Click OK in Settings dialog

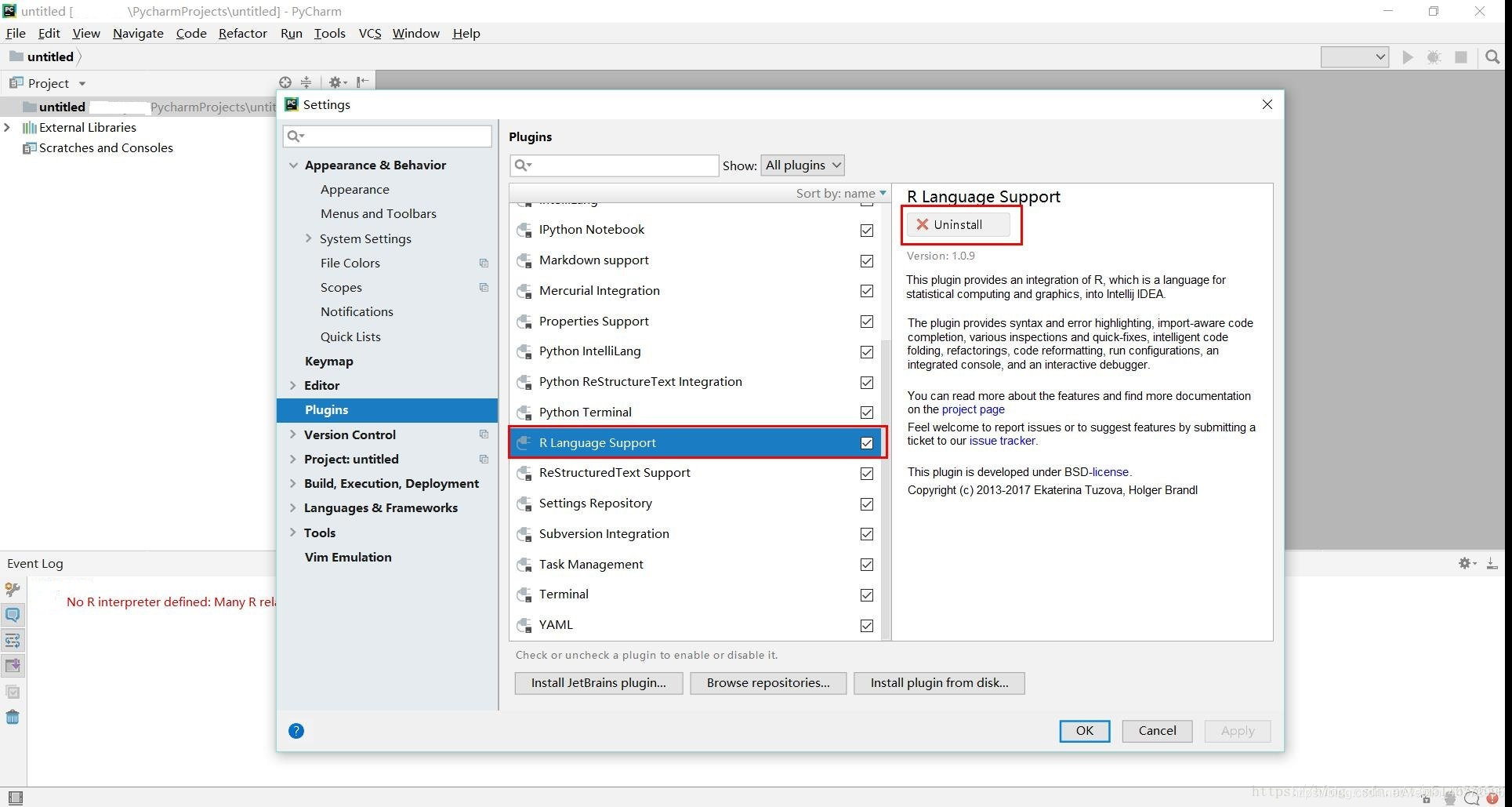[1085, 731]
